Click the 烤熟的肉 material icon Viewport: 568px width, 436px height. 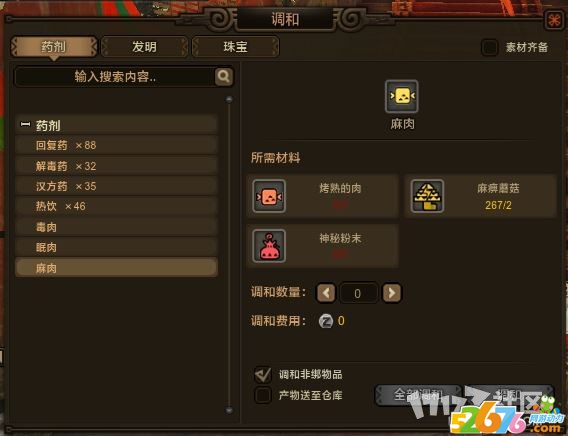(269, 196)
